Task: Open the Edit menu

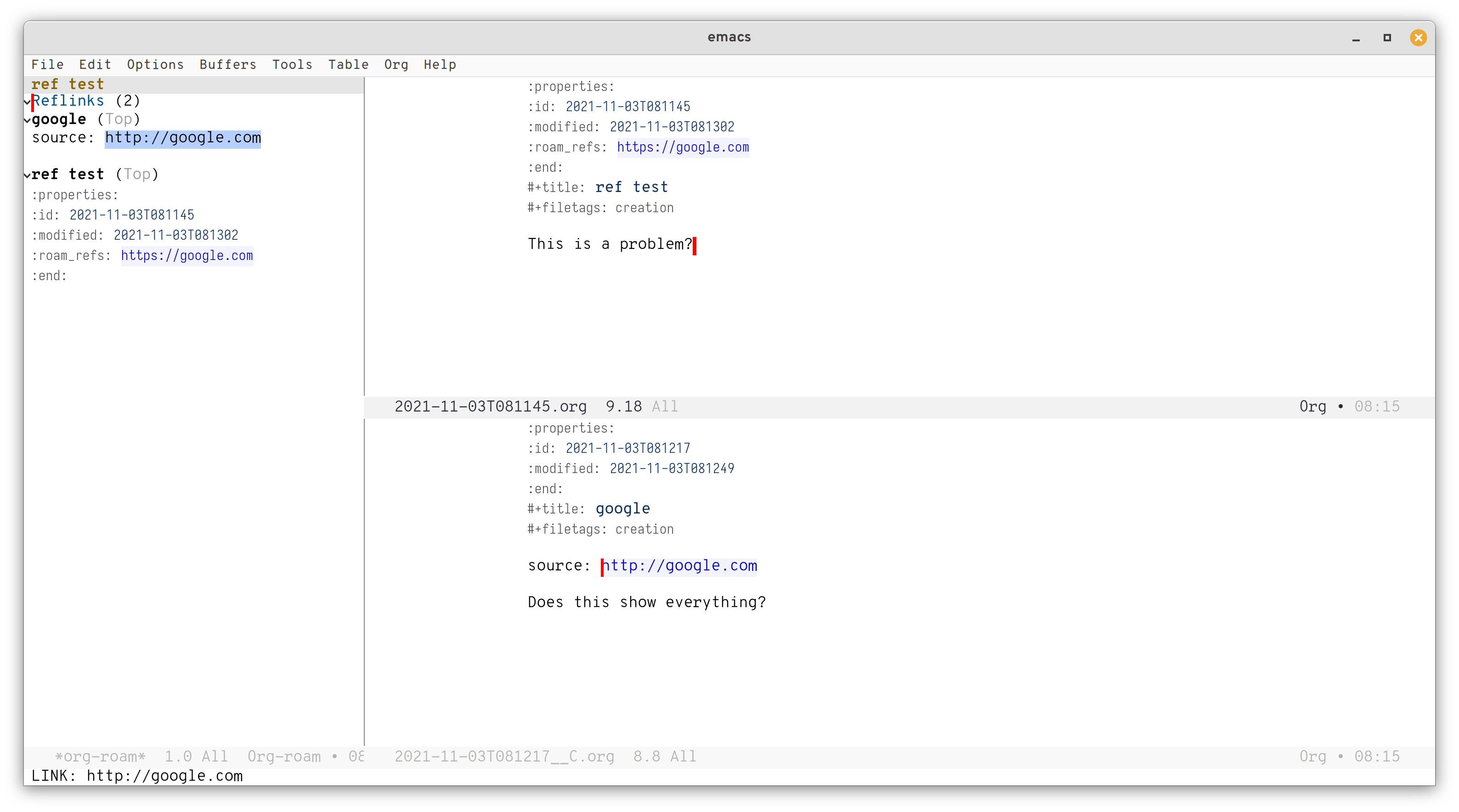Action: (95, 65)
